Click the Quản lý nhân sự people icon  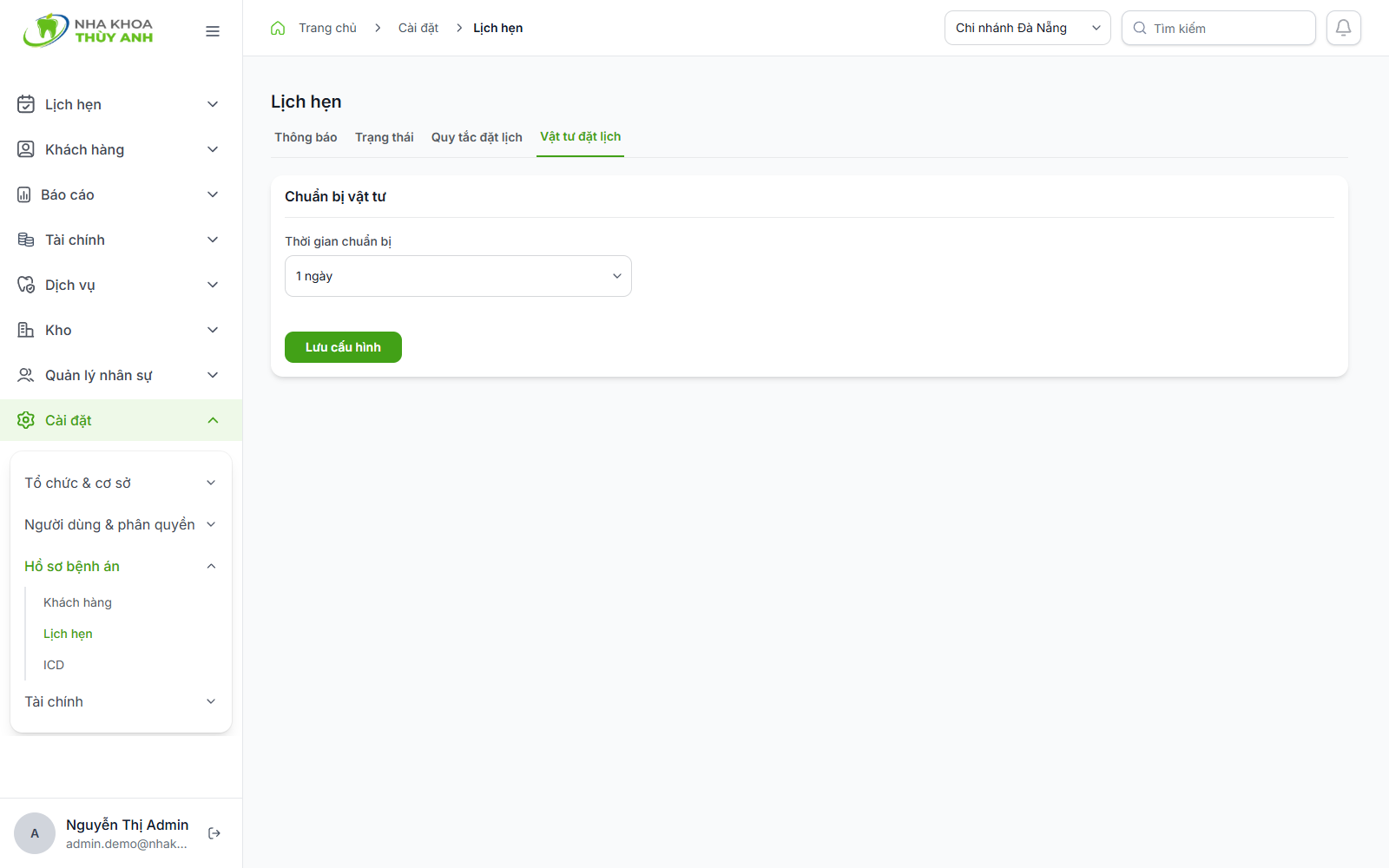point(26,375)
